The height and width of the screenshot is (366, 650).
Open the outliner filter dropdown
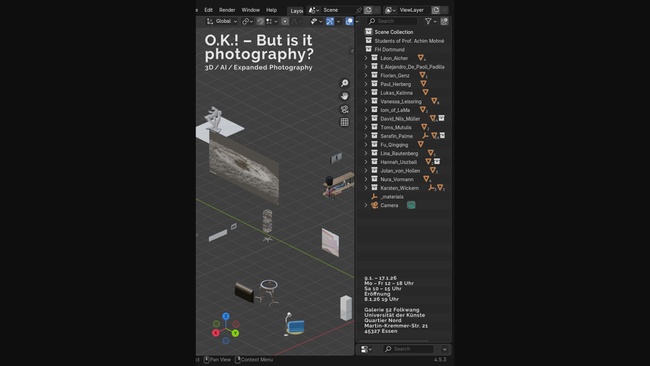click(x=430, y=21)
